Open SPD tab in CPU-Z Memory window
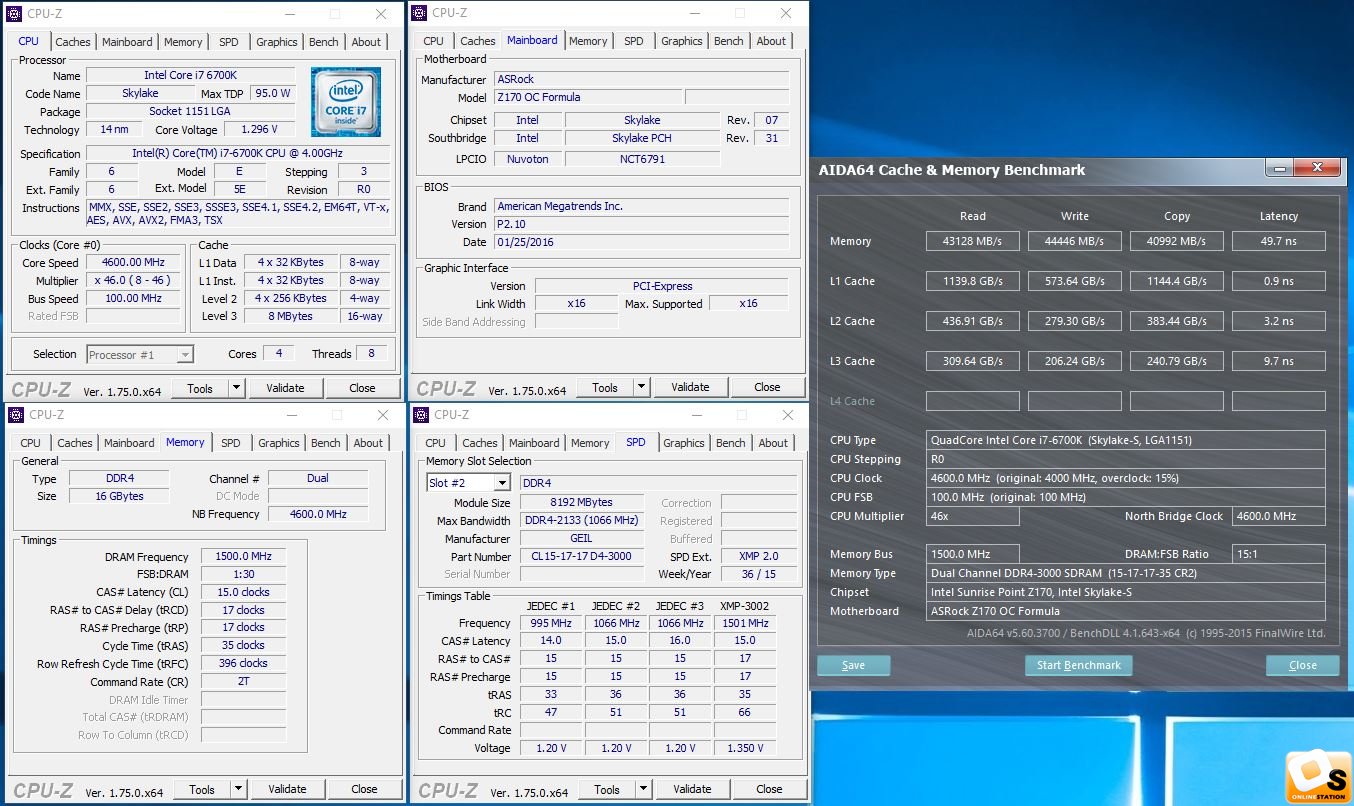Screen dimensions: 1354x806 (x=231, y=443)
